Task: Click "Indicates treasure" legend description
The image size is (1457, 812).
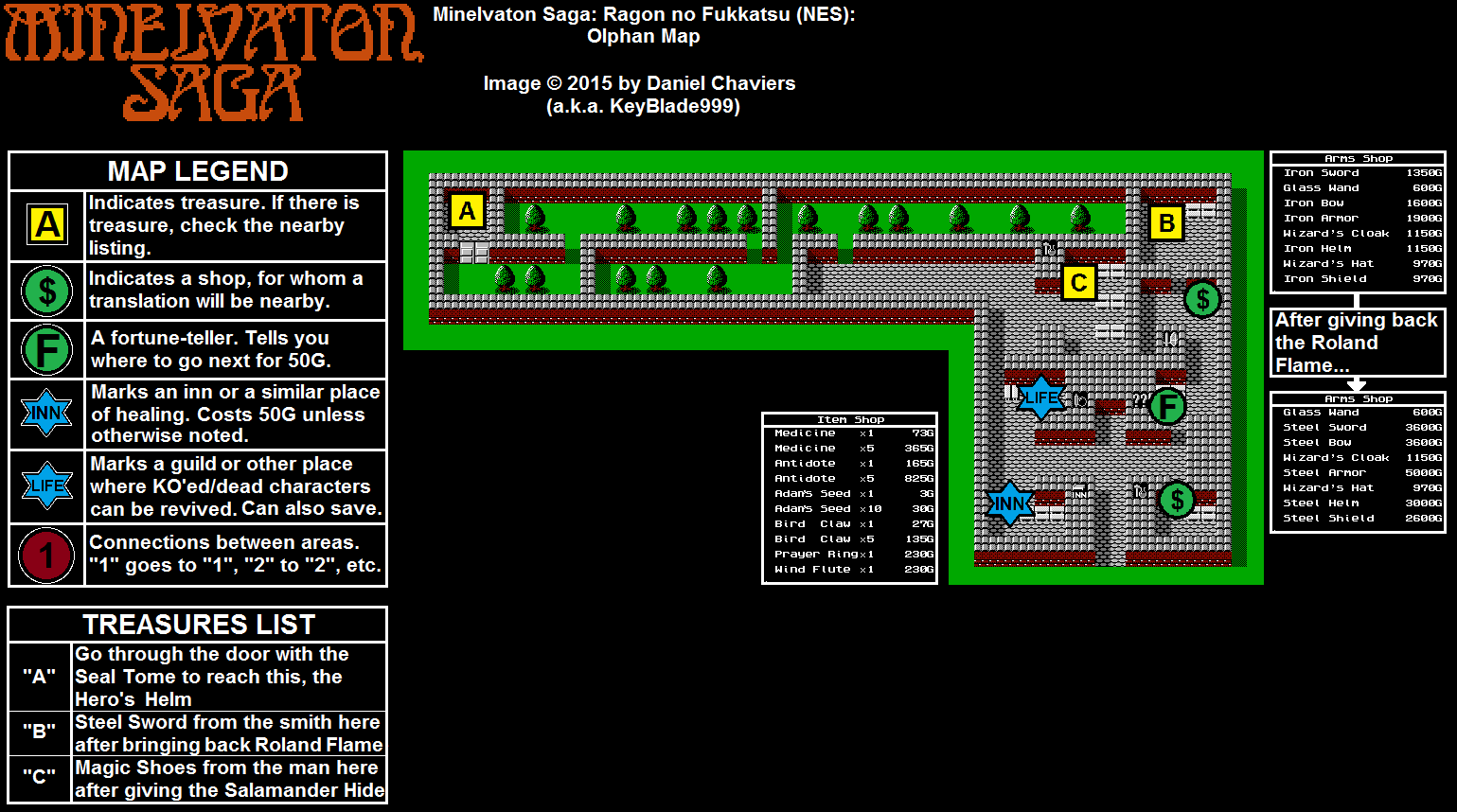Action: [x=224, y=225]
